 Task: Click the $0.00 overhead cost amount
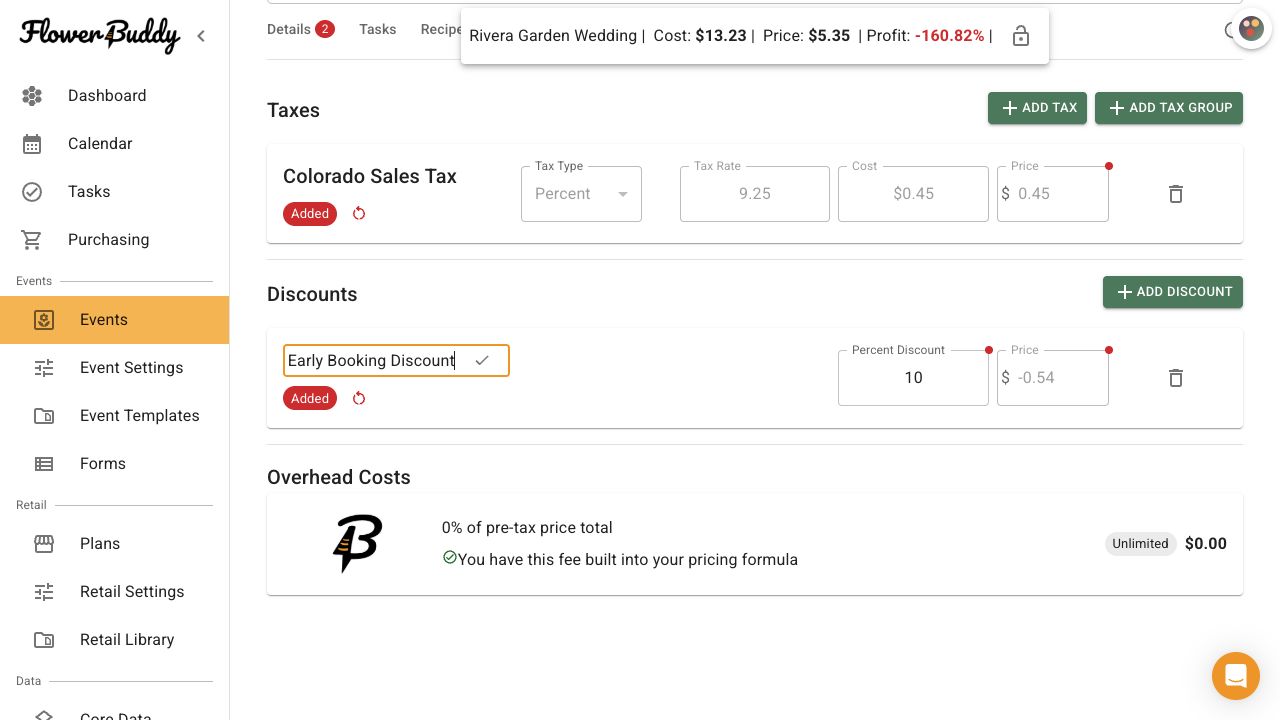[1206, 544]
